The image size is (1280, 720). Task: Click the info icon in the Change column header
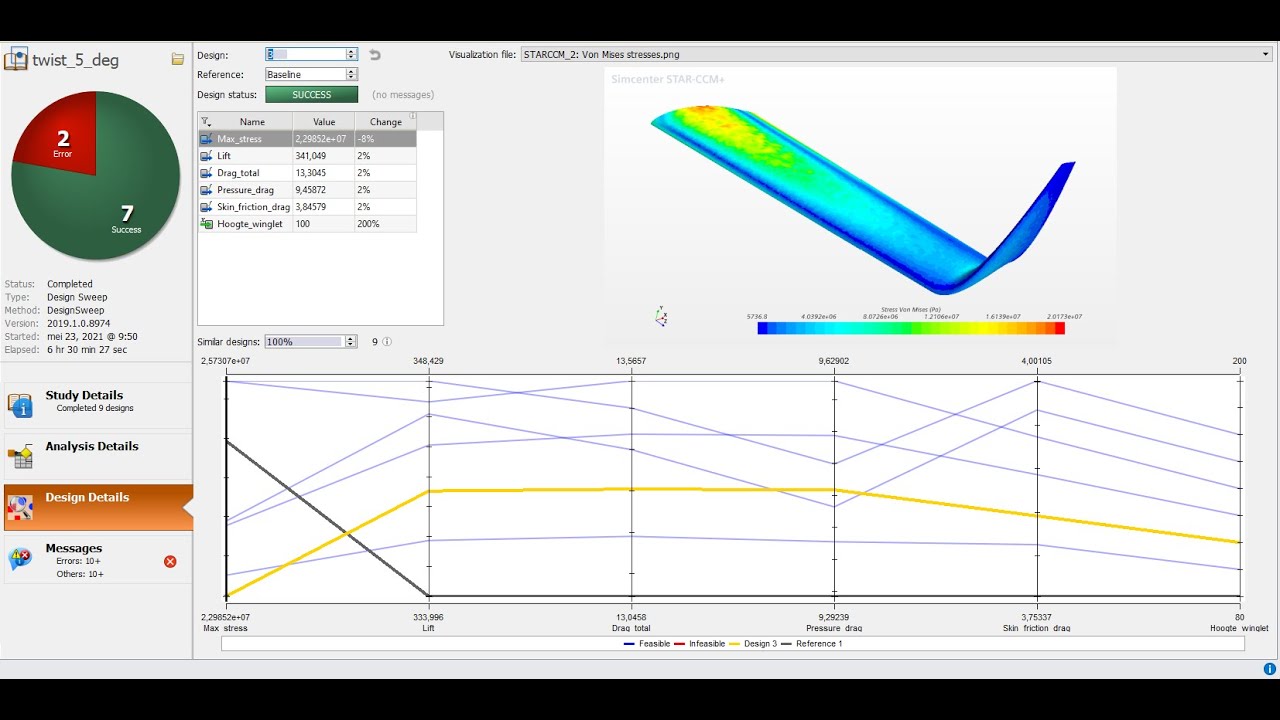(x=413, y=117)
